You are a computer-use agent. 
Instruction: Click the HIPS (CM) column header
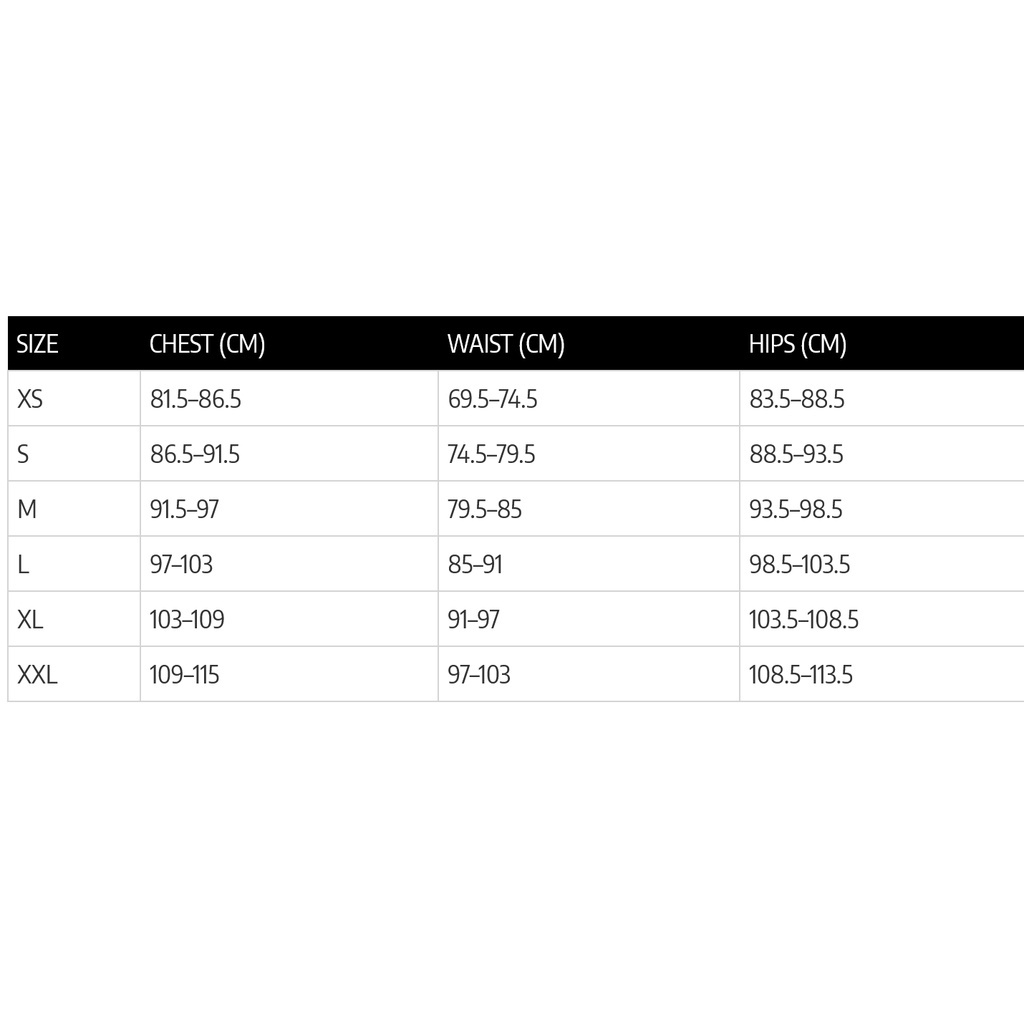click(798, 344)
